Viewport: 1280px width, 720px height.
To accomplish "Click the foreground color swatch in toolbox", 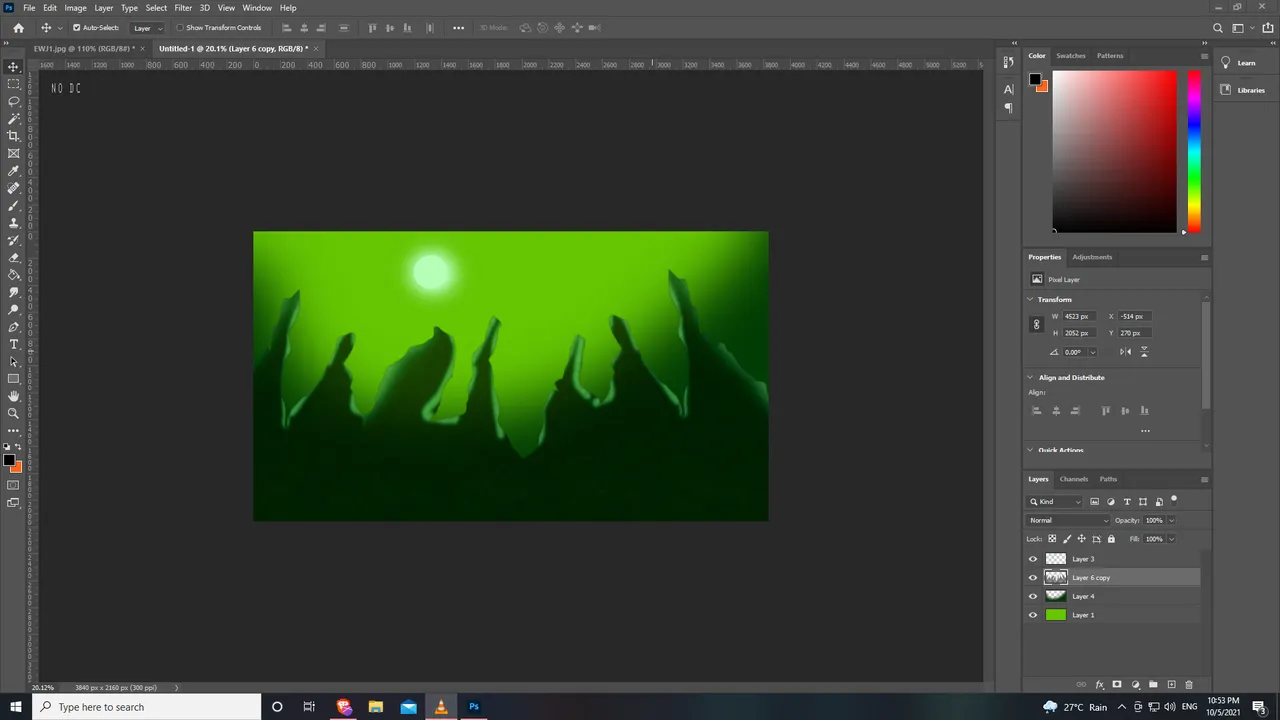I will coord(9,461).
